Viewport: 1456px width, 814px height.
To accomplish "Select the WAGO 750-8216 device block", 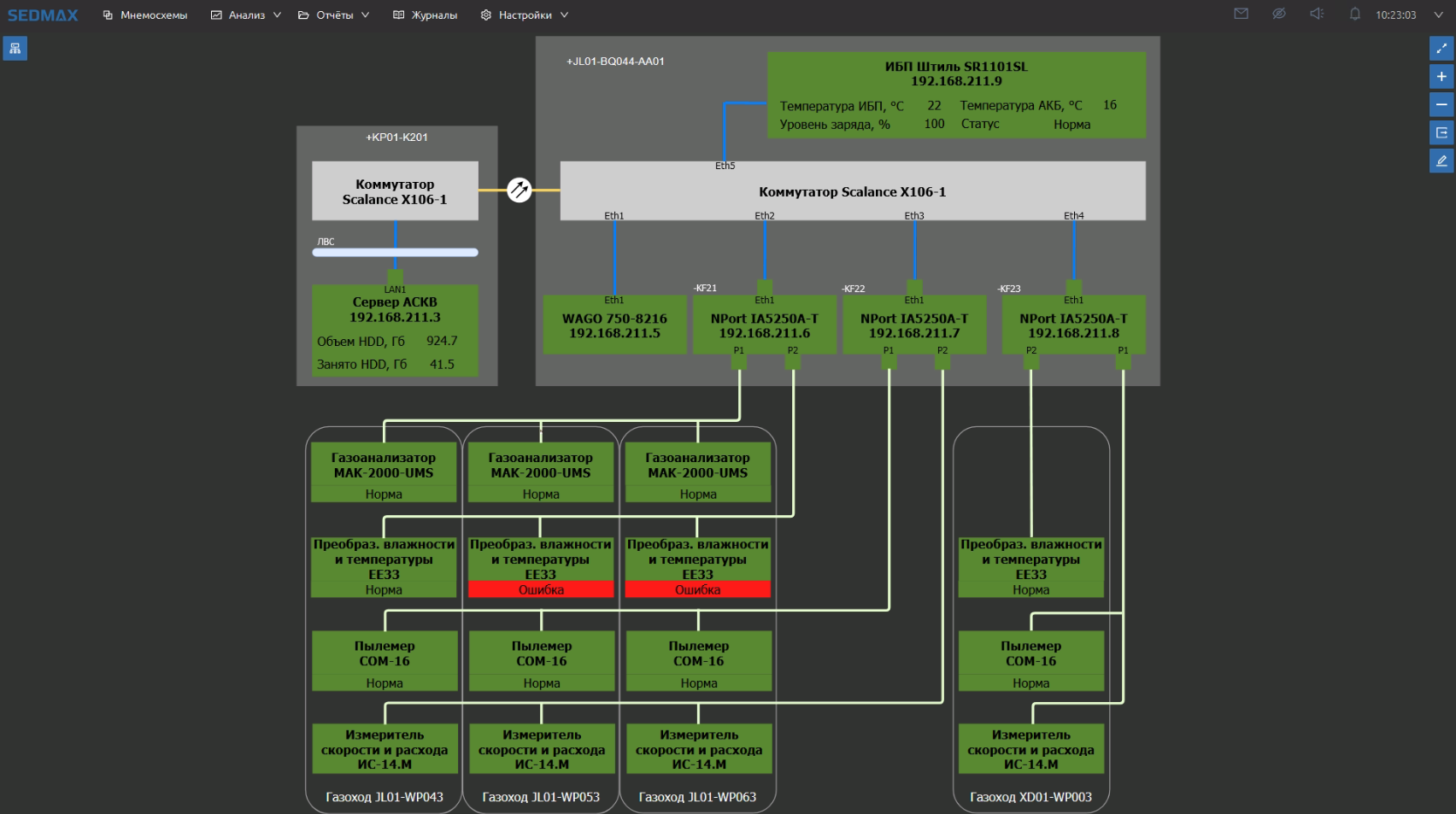I will click(x=614, y=325).
